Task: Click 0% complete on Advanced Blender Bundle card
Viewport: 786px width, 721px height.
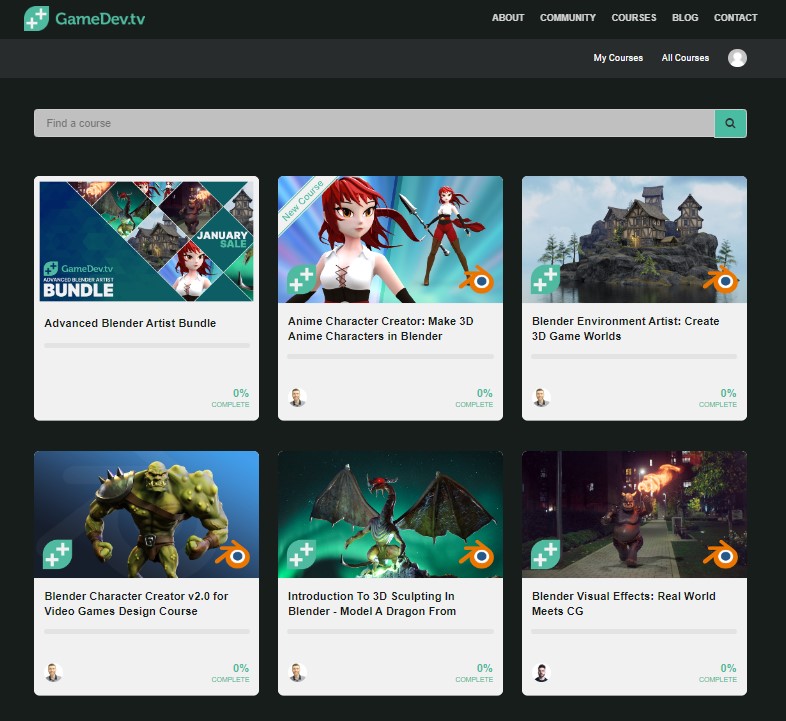Action: [231, 398]
